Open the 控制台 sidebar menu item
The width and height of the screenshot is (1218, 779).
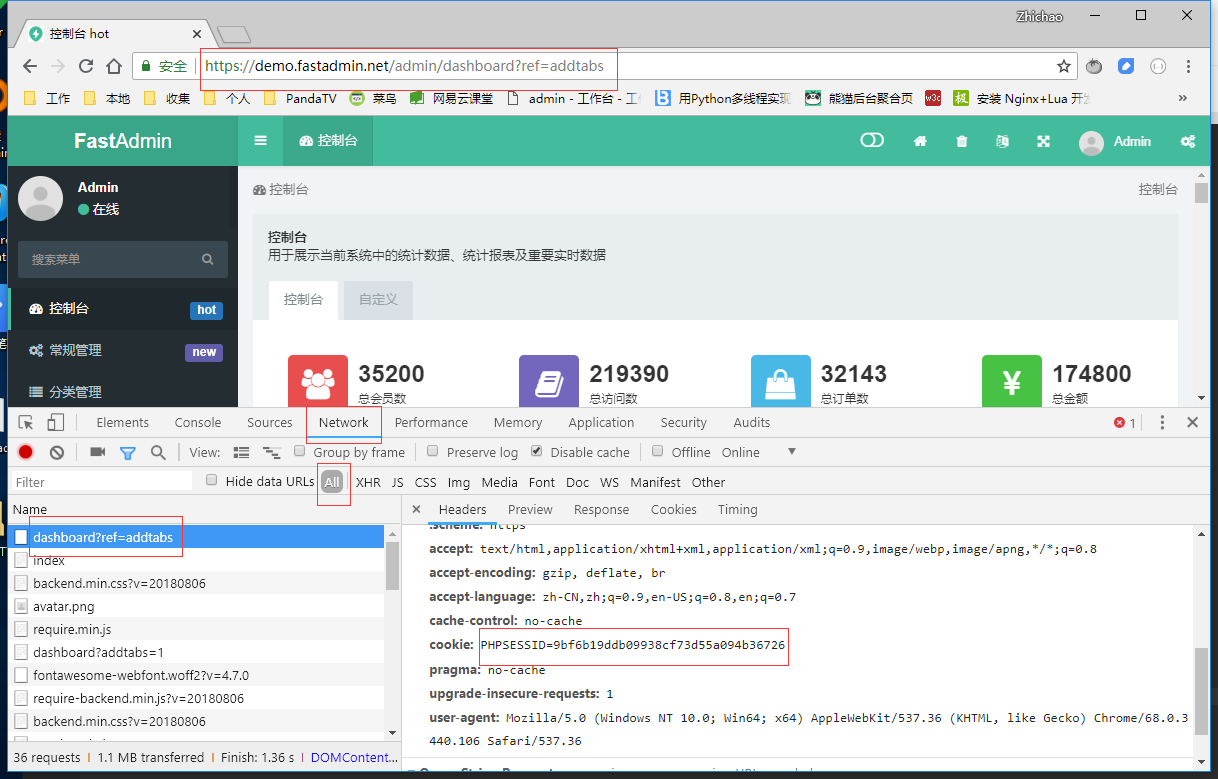click(x=123, y=309)
